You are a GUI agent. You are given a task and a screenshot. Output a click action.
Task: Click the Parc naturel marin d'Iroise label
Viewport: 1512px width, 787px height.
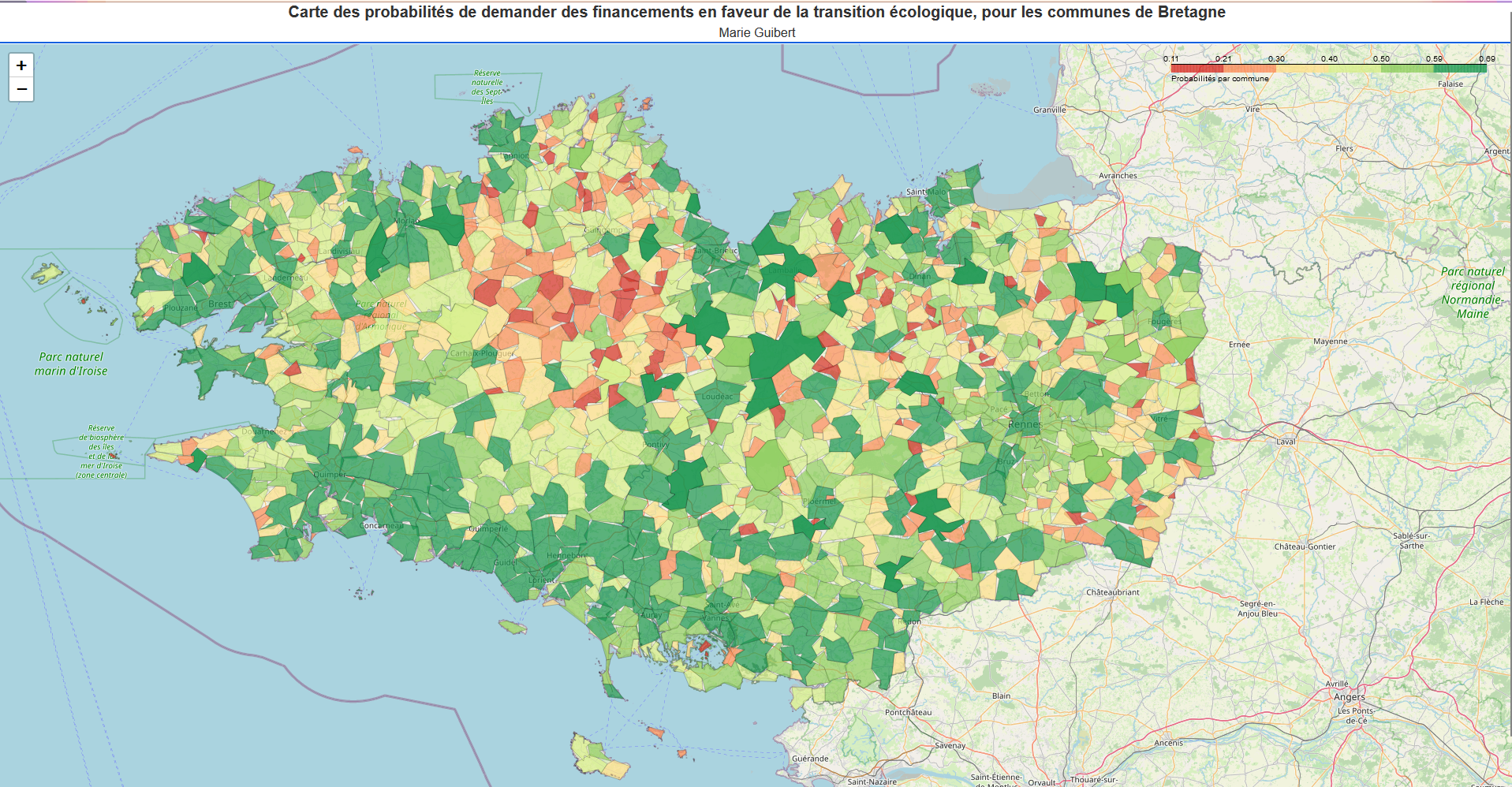click(71, 364)
